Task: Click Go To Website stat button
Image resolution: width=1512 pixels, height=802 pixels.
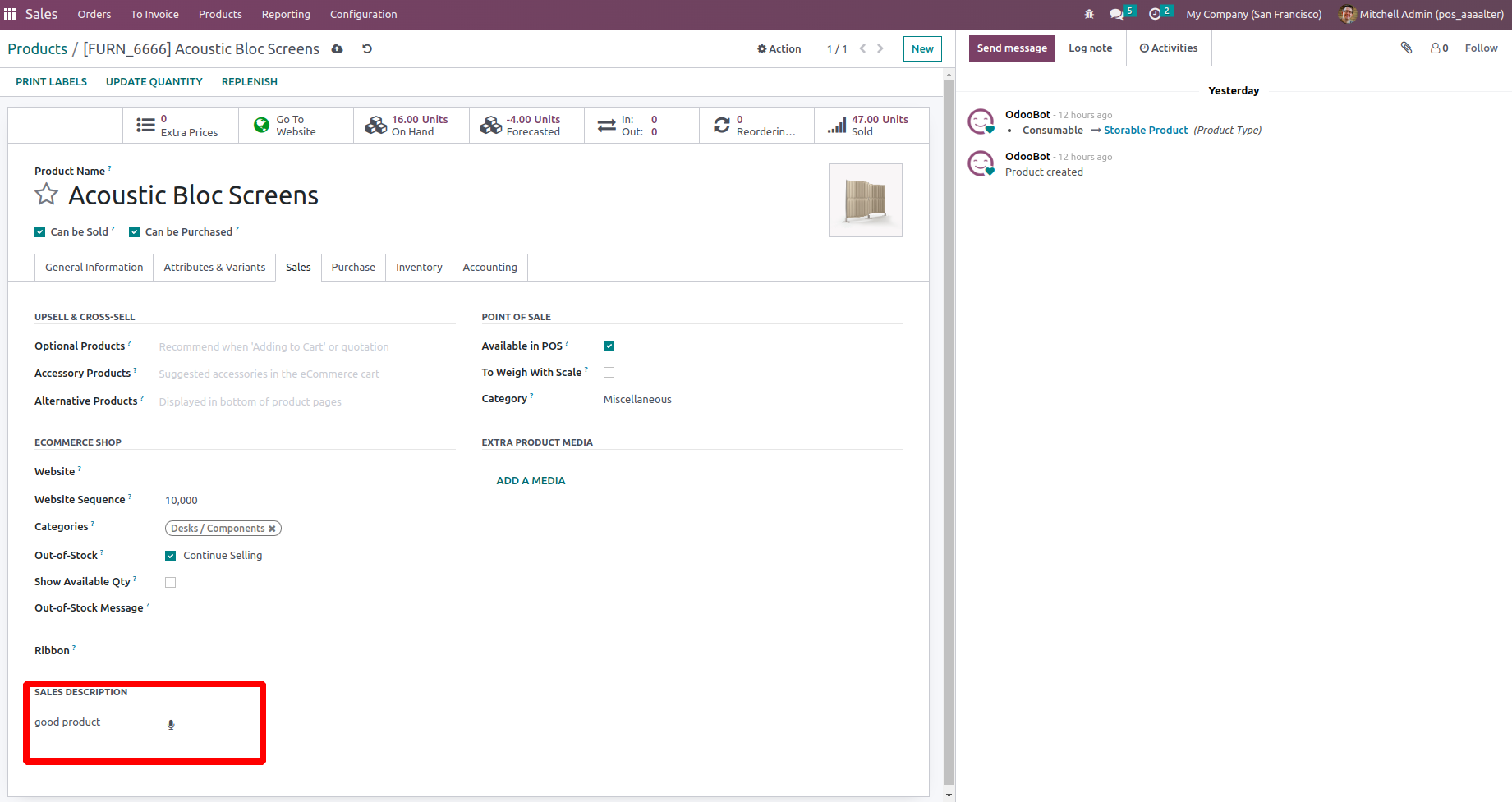Action: click(296, 126)
